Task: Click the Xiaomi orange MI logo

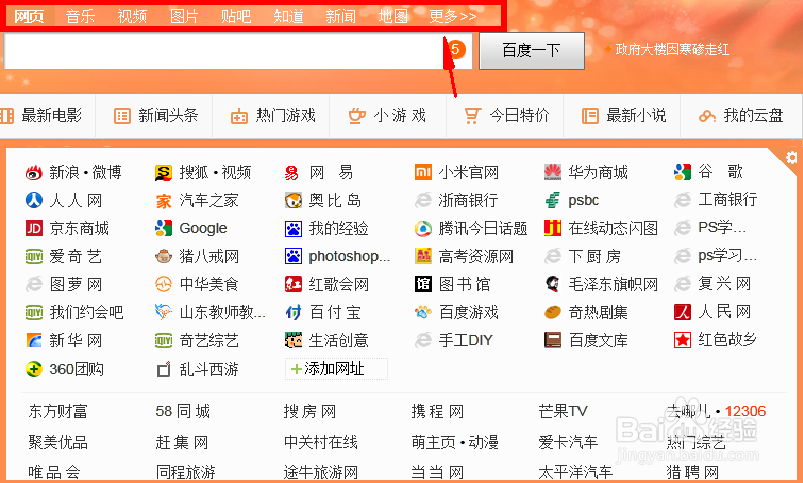Action: point(423,172)
